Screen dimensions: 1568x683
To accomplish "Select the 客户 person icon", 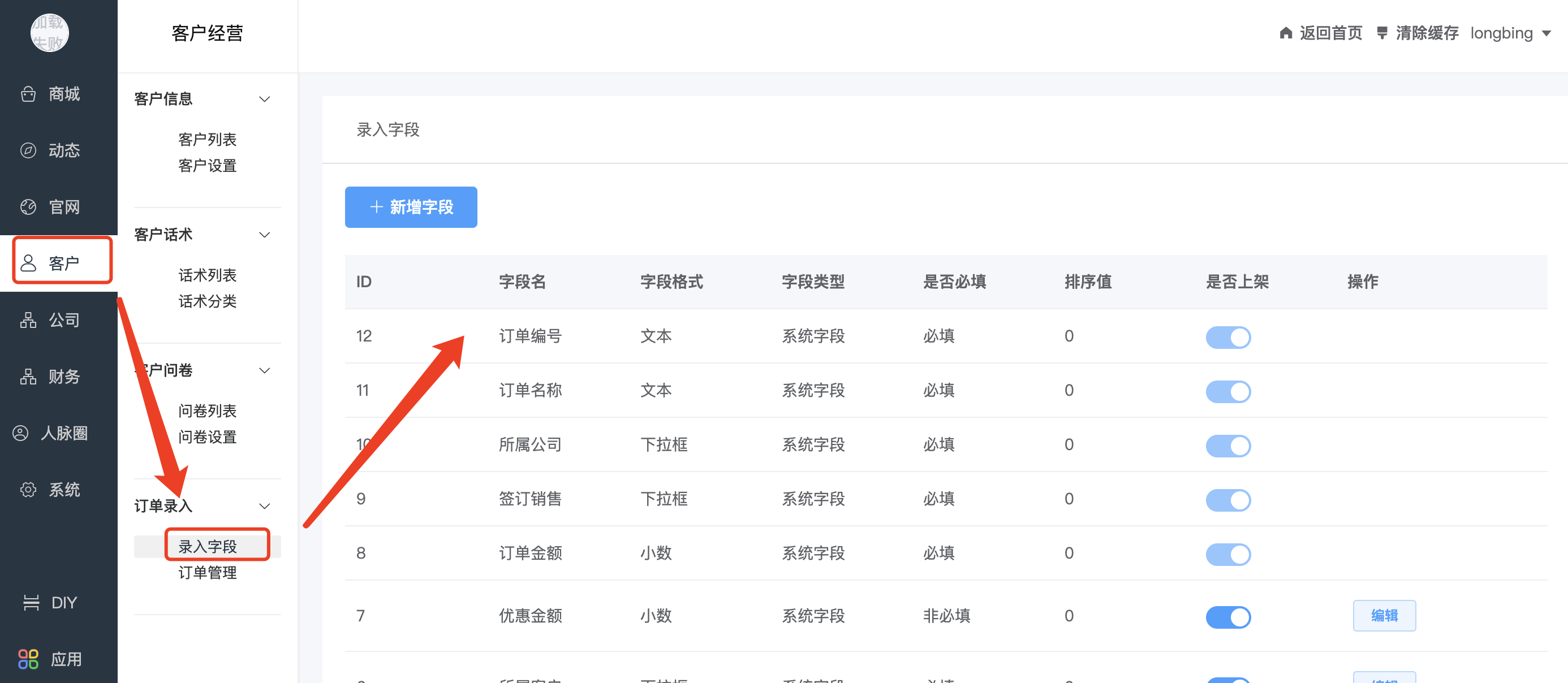I will 28,263.
